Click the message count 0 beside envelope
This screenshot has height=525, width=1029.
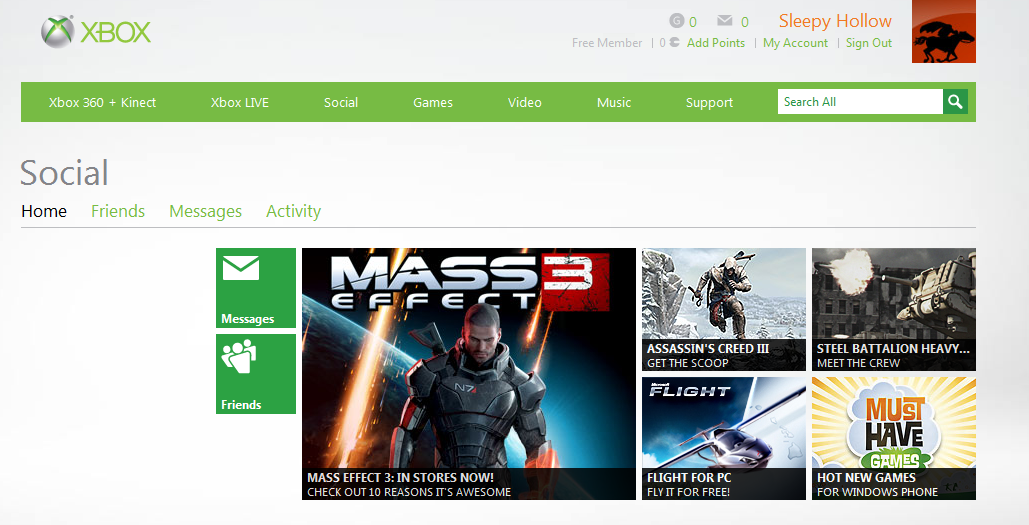[x=745, y=22]
